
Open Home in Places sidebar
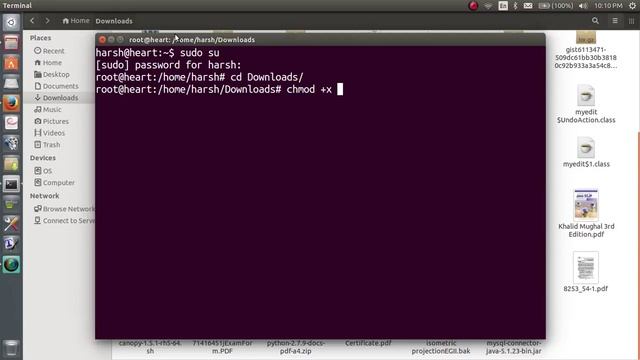coord(48,62)
